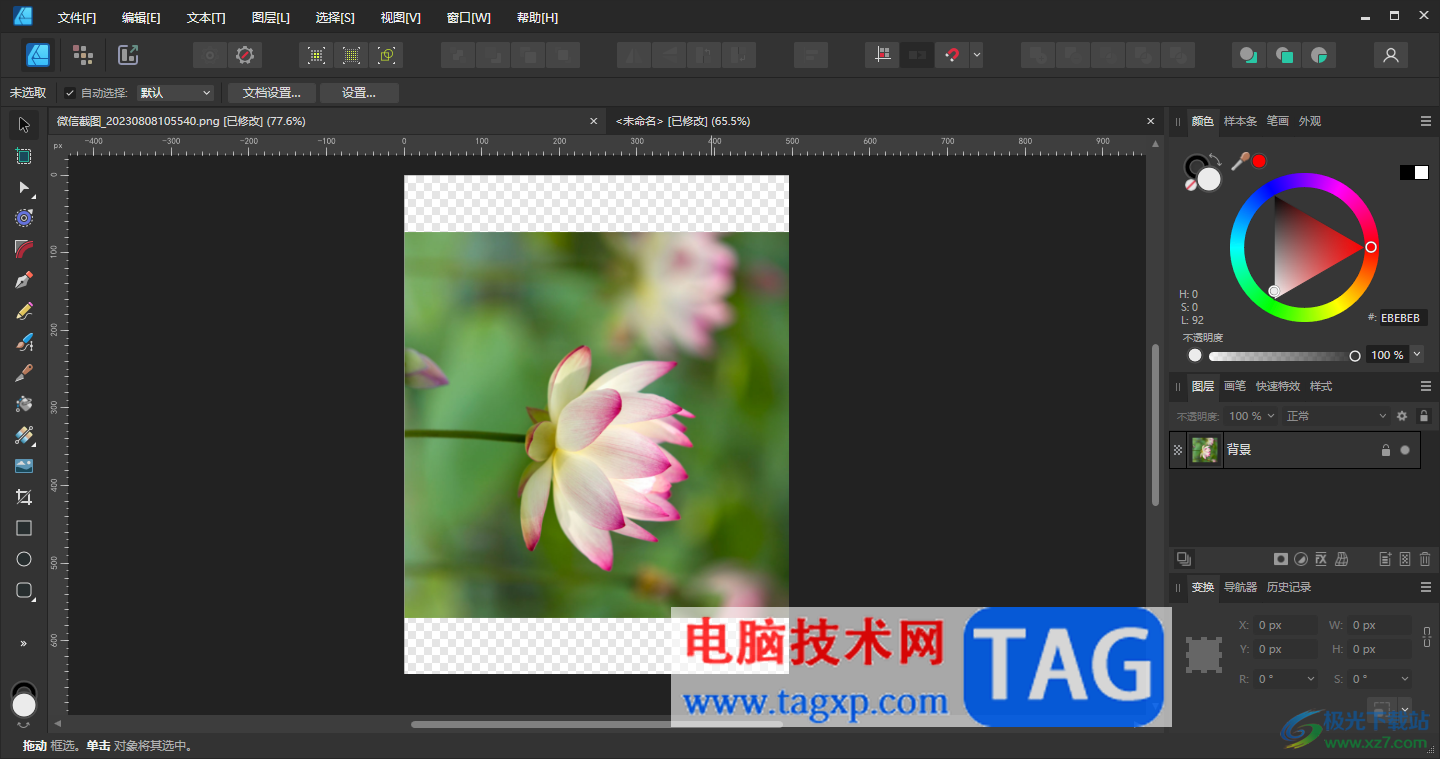Screen dimensions: 1440x759
Task: Expand more tools chevron in toolbar
Action: tap(24, 643)
